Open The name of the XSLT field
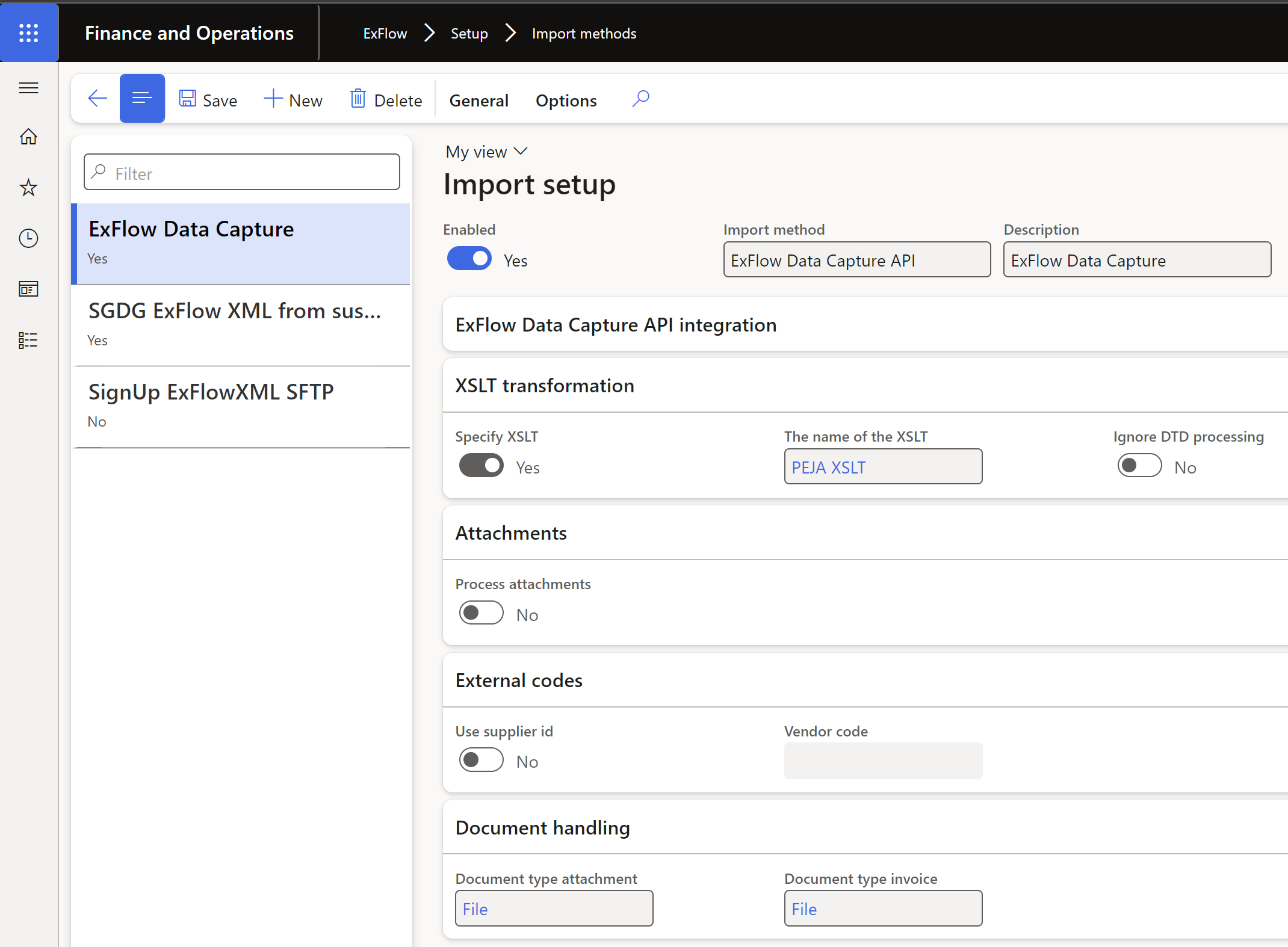This screenshot has height=947, width=1288. click(x=883, y=467)
